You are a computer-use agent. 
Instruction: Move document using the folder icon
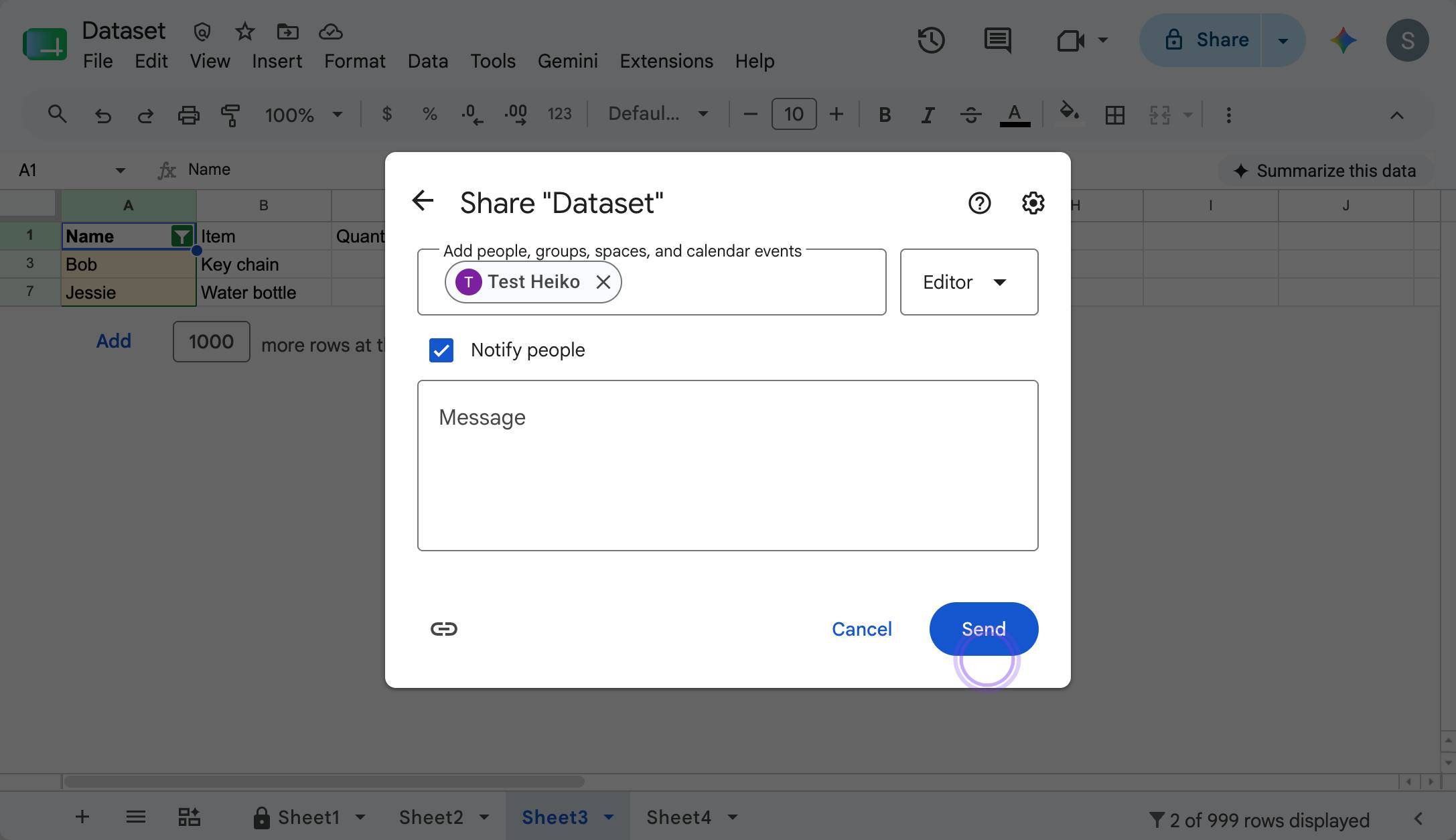(x=287, y=31)
